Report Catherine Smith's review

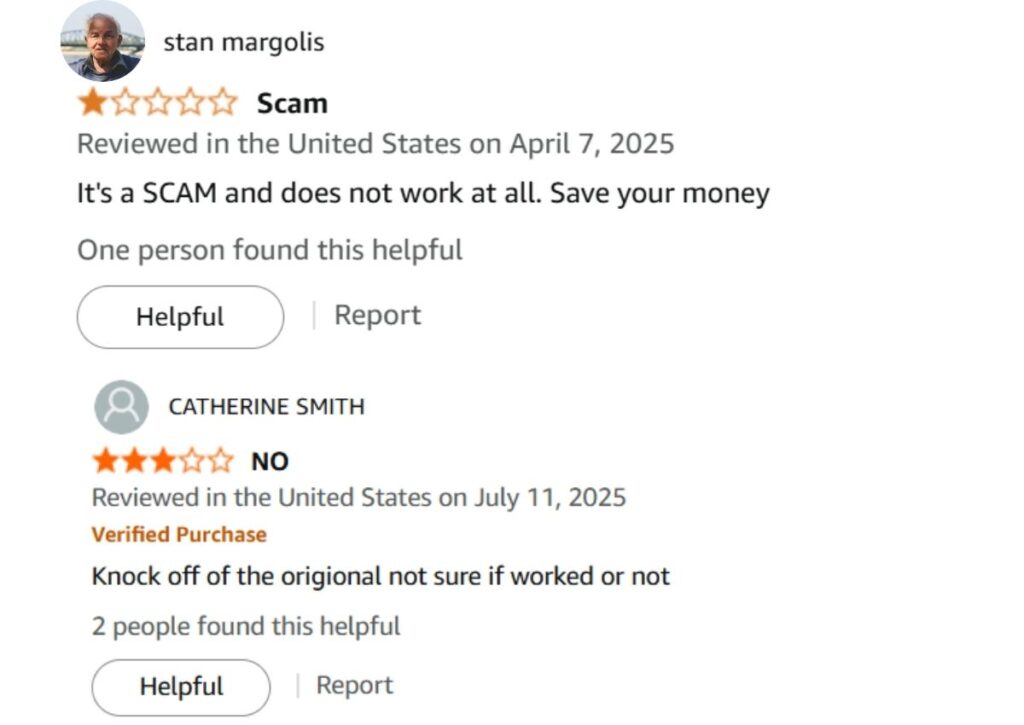[x=354, y=685]
